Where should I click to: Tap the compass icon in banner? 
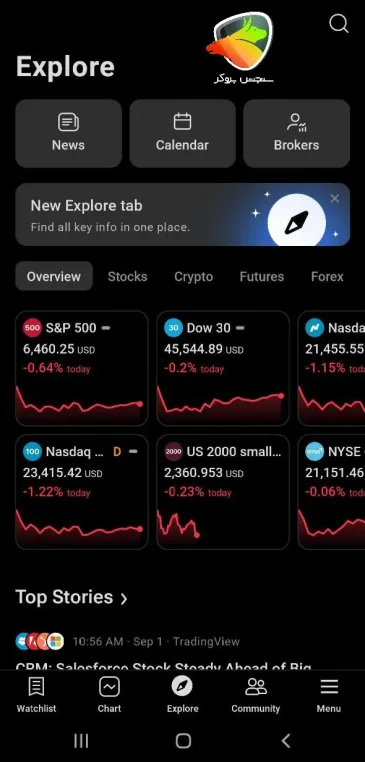(x=296, y=222)
